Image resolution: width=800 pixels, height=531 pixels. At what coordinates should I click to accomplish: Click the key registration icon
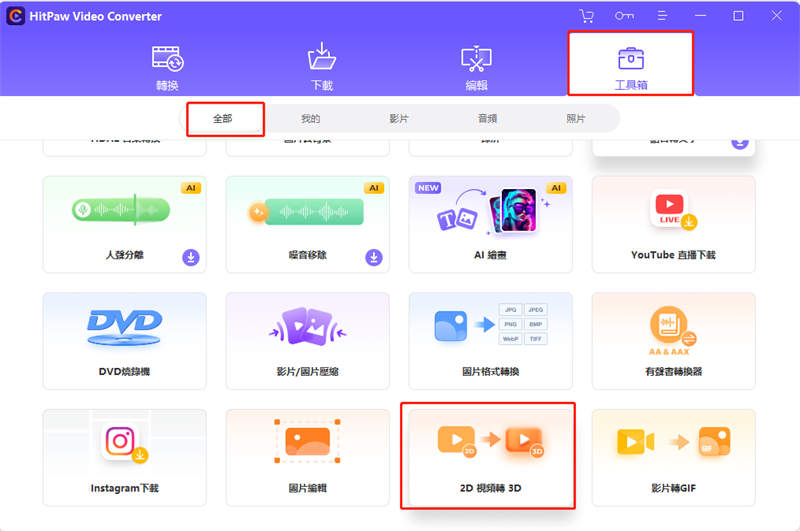624,16
